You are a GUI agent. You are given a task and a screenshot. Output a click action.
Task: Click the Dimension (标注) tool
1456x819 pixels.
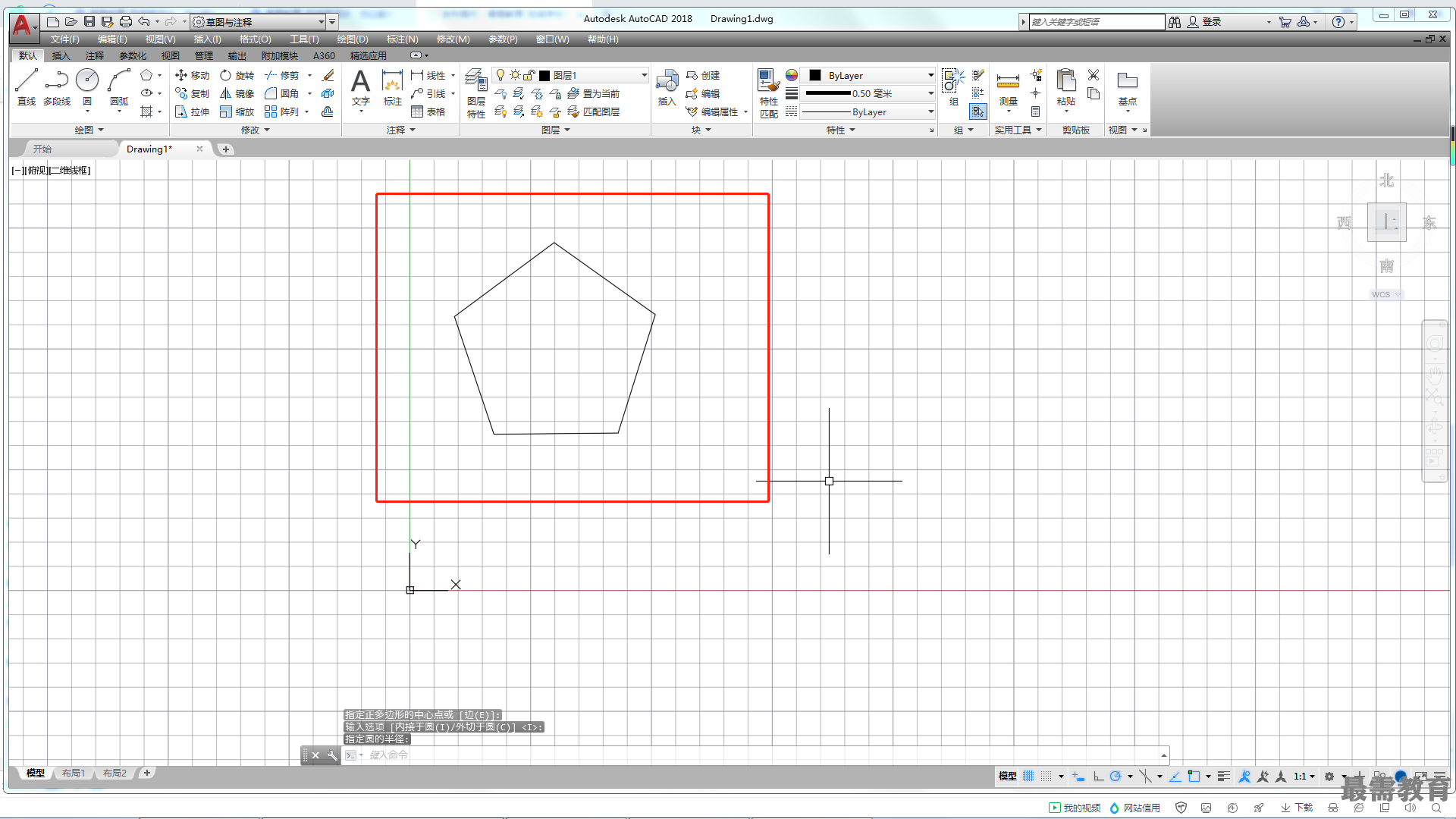392,86
